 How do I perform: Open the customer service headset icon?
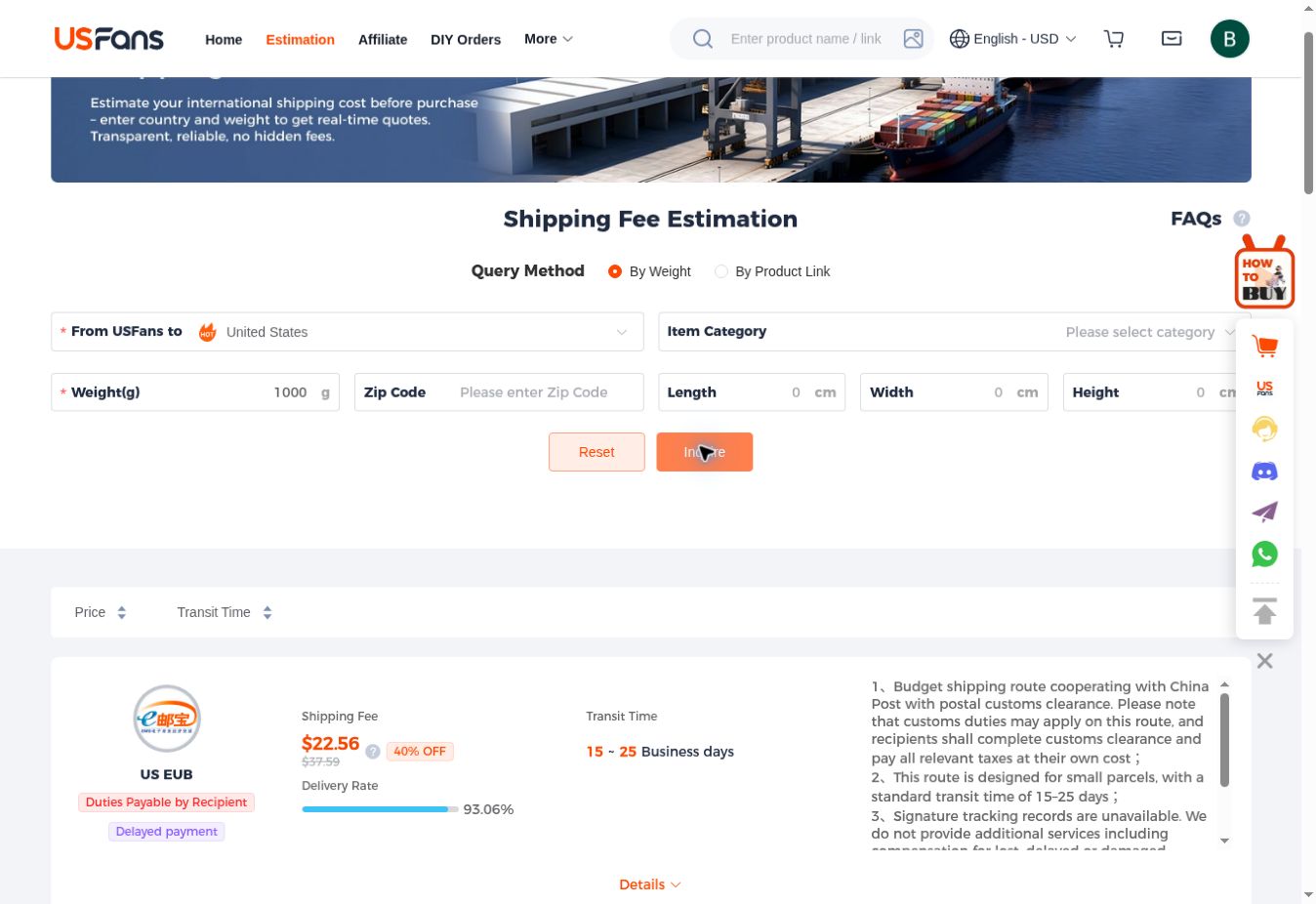coord(1264,429)
